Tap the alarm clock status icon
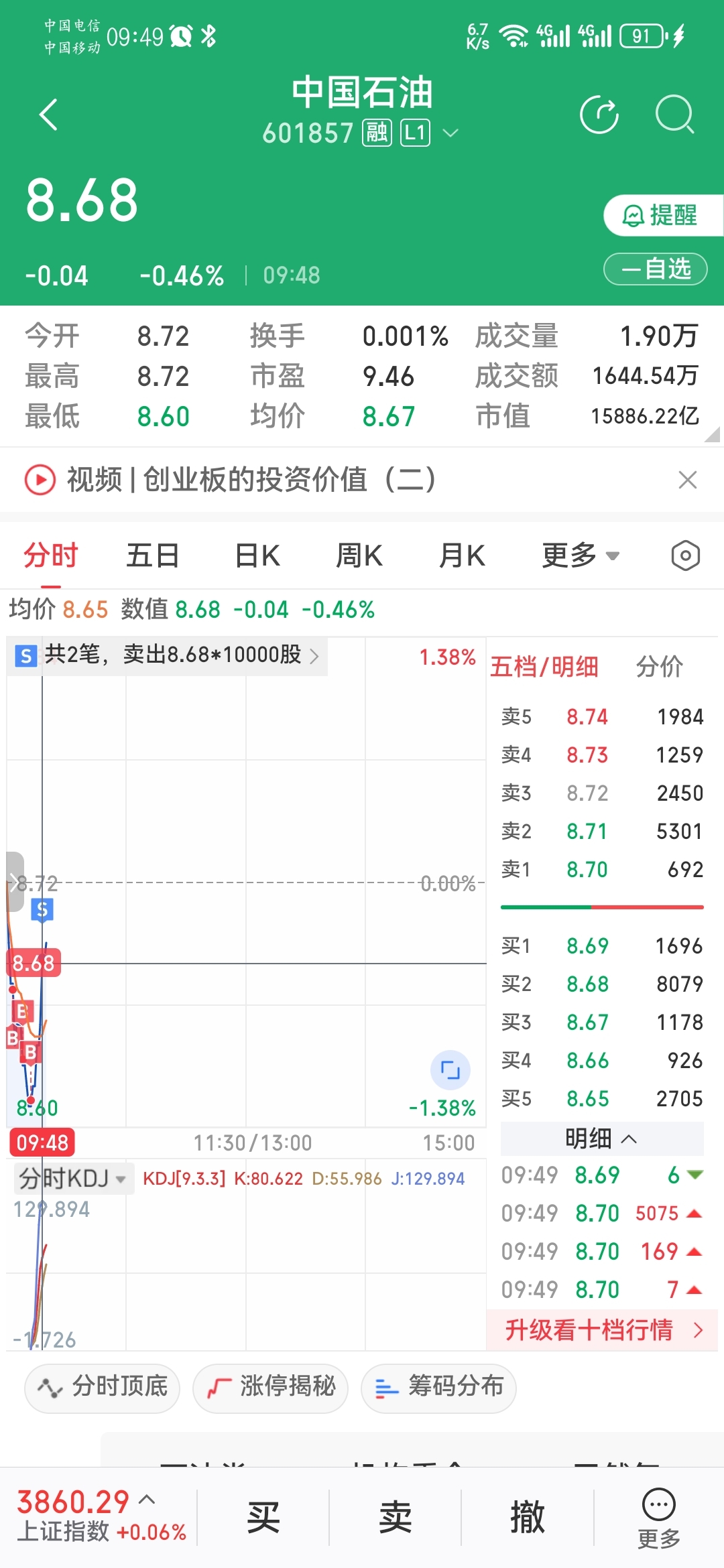The width and height of the screenshot is (724, 1568). pyautogui.click(x=181, y=36)
